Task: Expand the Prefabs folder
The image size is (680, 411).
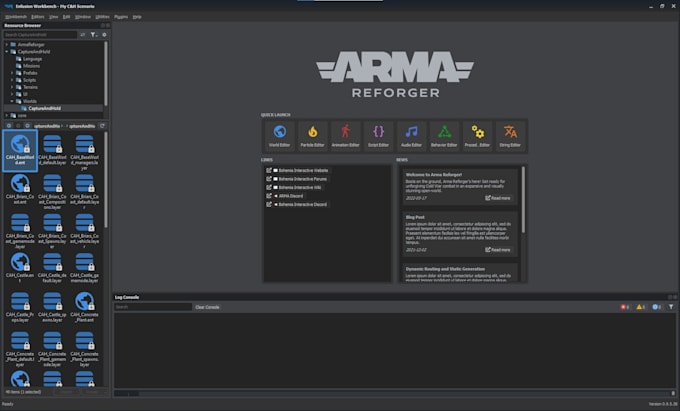Action: pos(12,73)
